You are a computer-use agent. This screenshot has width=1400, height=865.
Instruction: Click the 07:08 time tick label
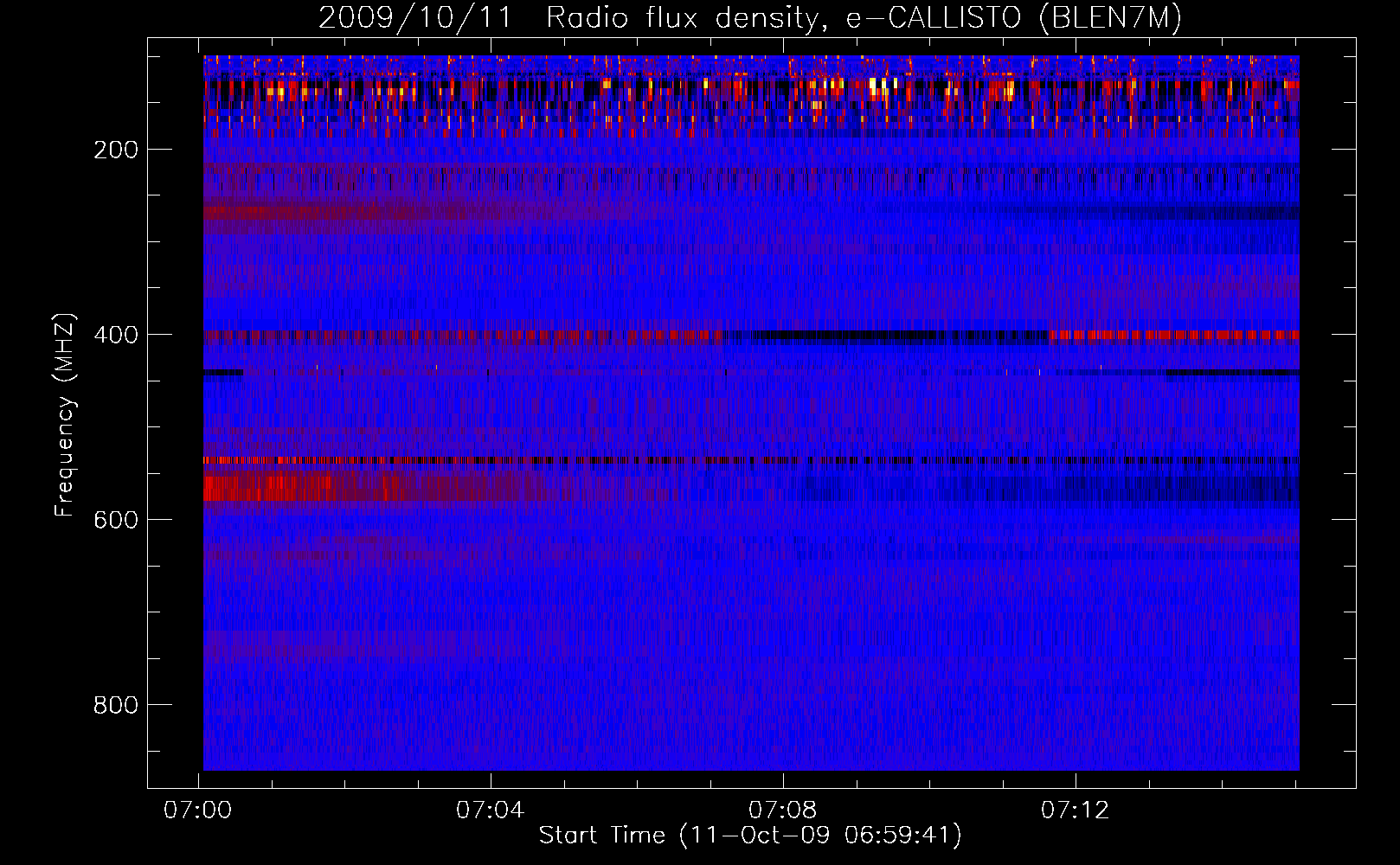783,810
